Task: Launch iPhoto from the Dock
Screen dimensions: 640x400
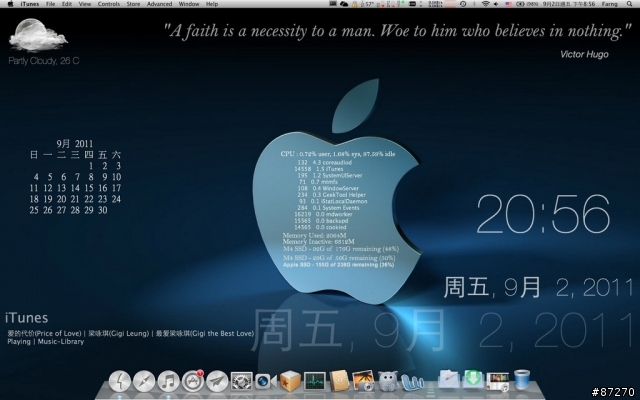Action: pyautogui.click(x=363, y=381)
